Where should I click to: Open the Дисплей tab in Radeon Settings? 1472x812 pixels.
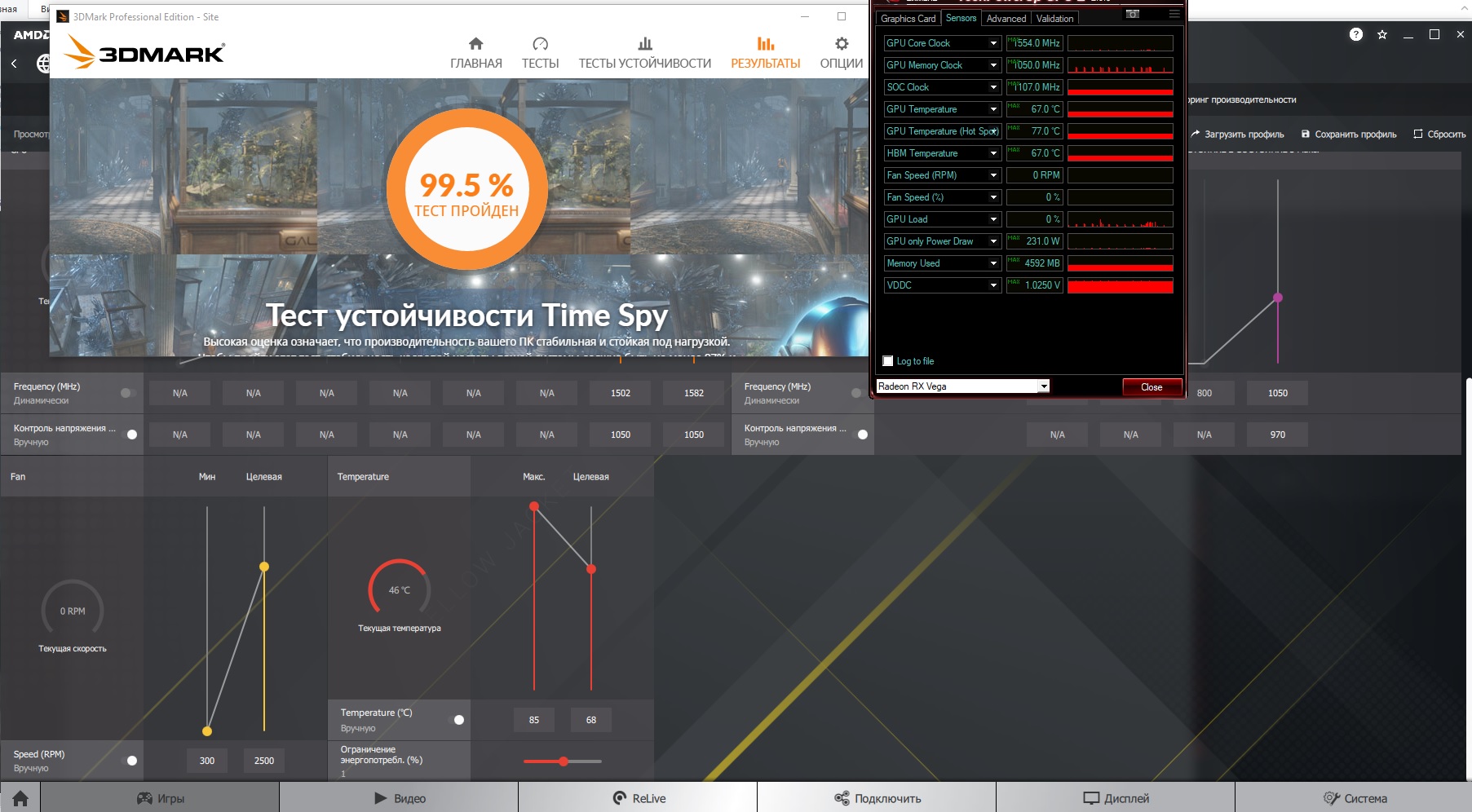point(1116,798)
